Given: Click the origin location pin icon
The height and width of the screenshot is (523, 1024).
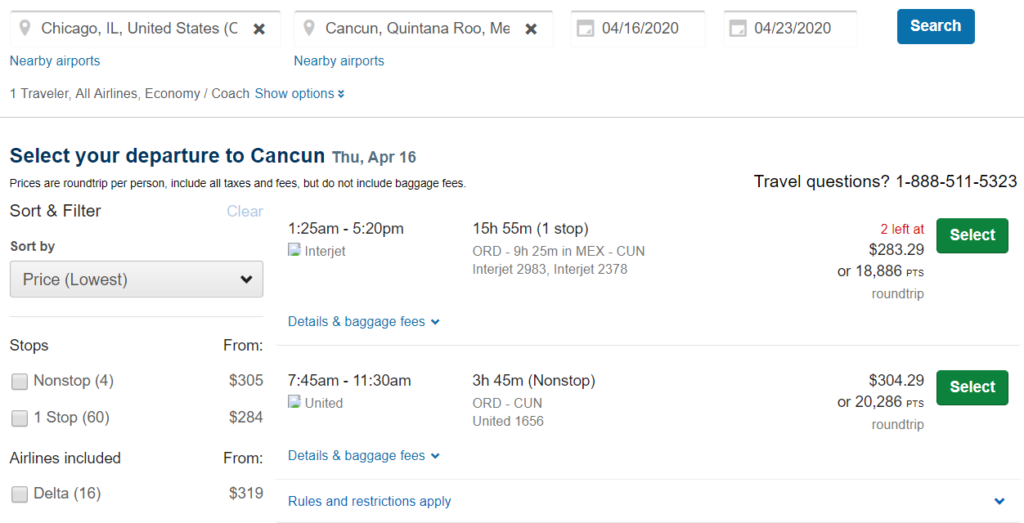Looking at the screenshot, I should (x=24, y=29).
